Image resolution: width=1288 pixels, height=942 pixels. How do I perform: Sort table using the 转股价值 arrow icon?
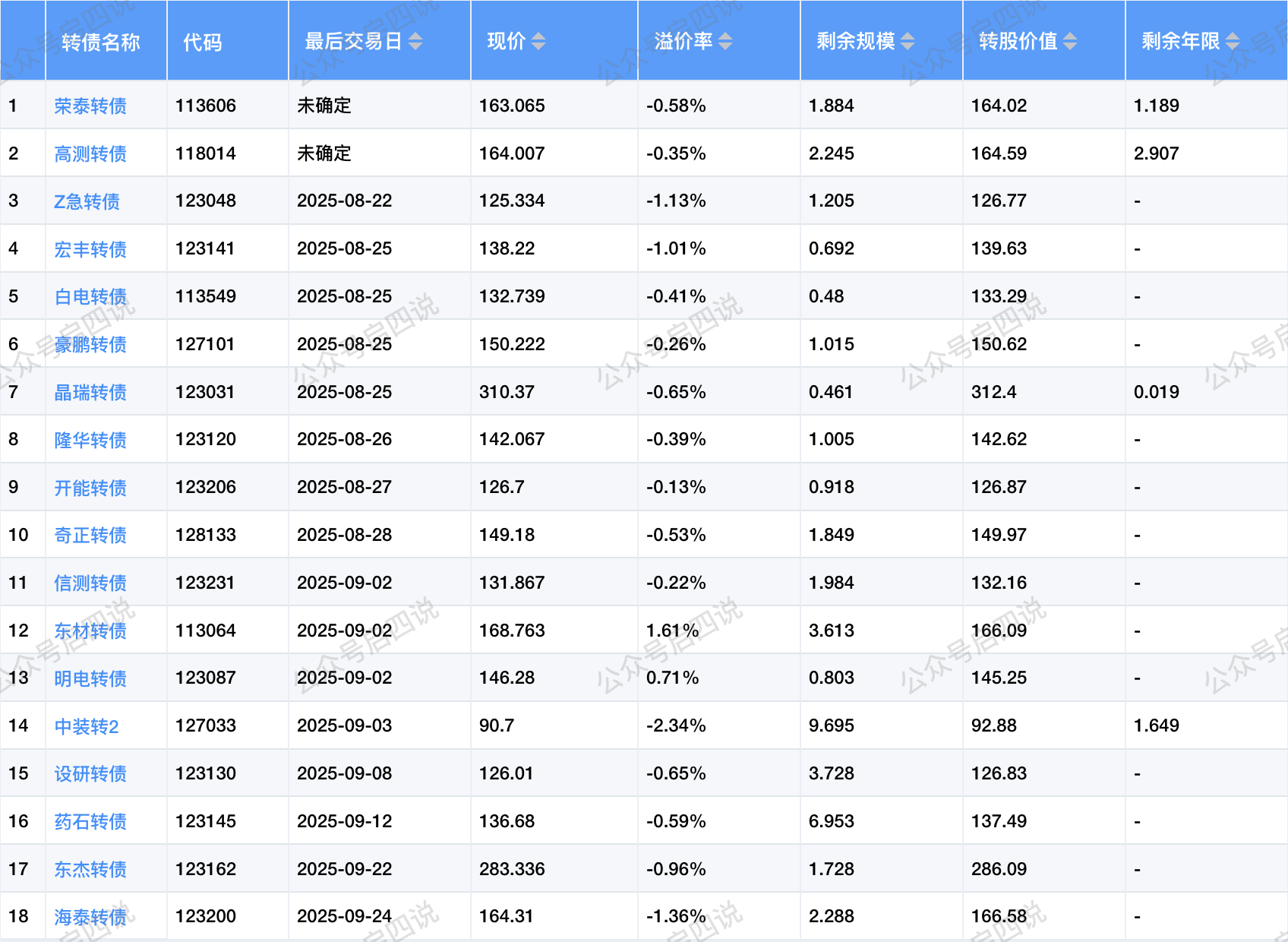click(x=1070, y=41)
